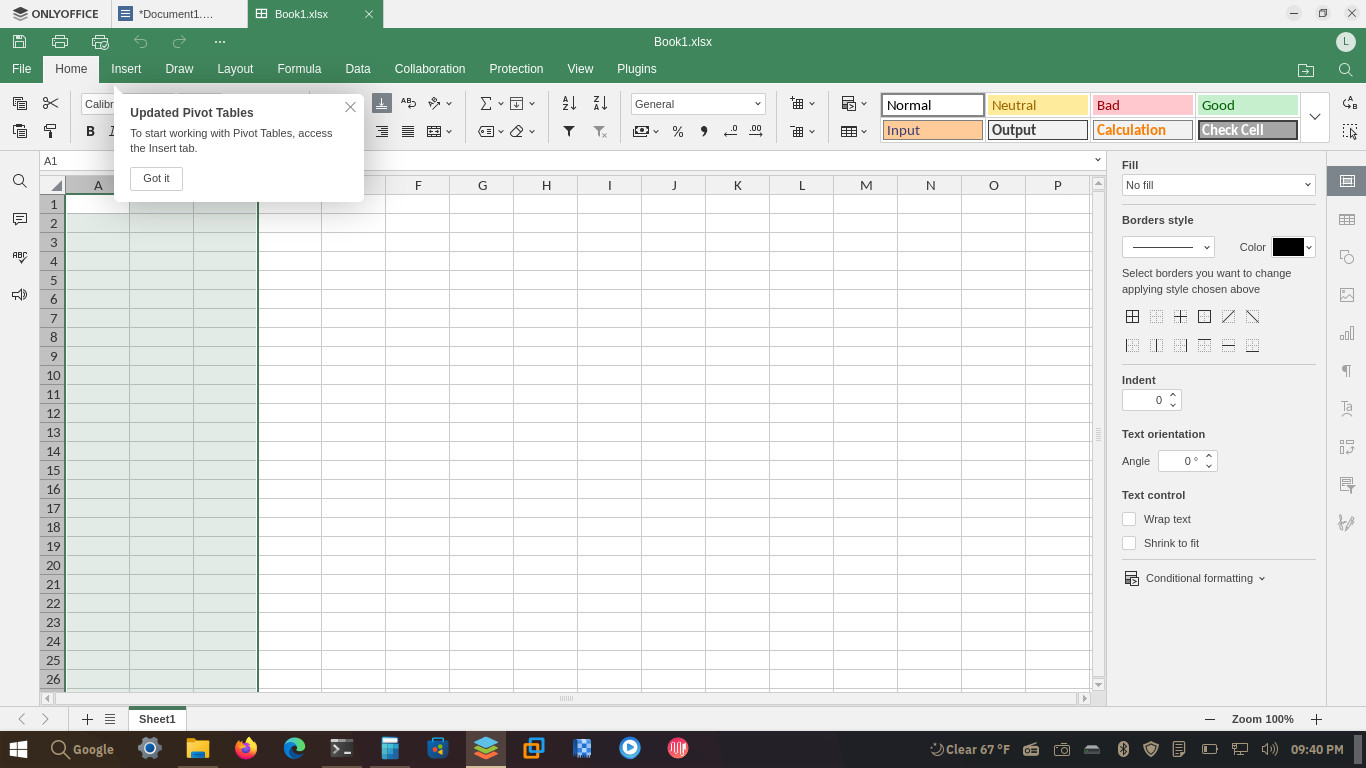Toggle bold formatting

pos(90,131)
